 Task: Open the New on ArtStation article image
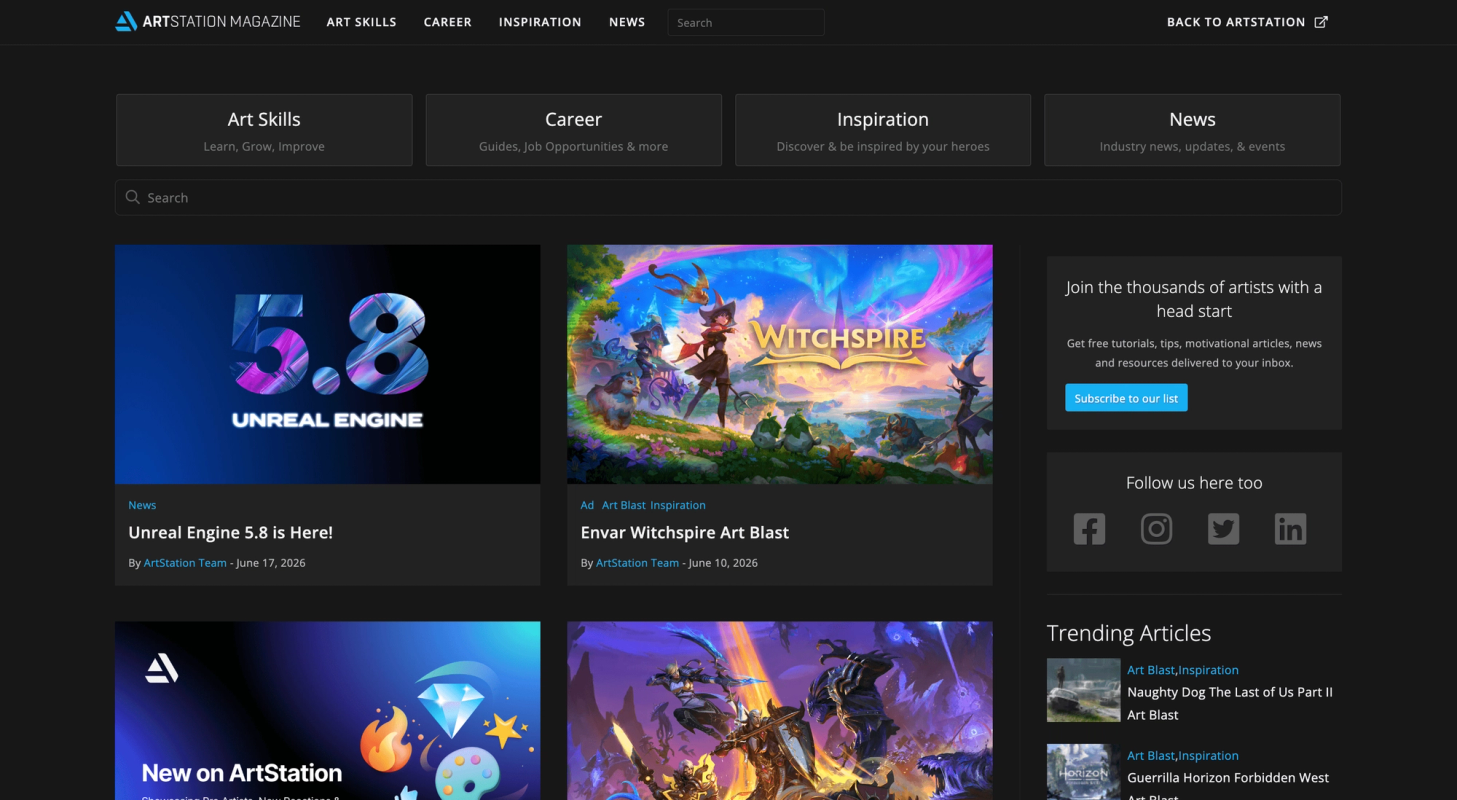pos(327,711)
